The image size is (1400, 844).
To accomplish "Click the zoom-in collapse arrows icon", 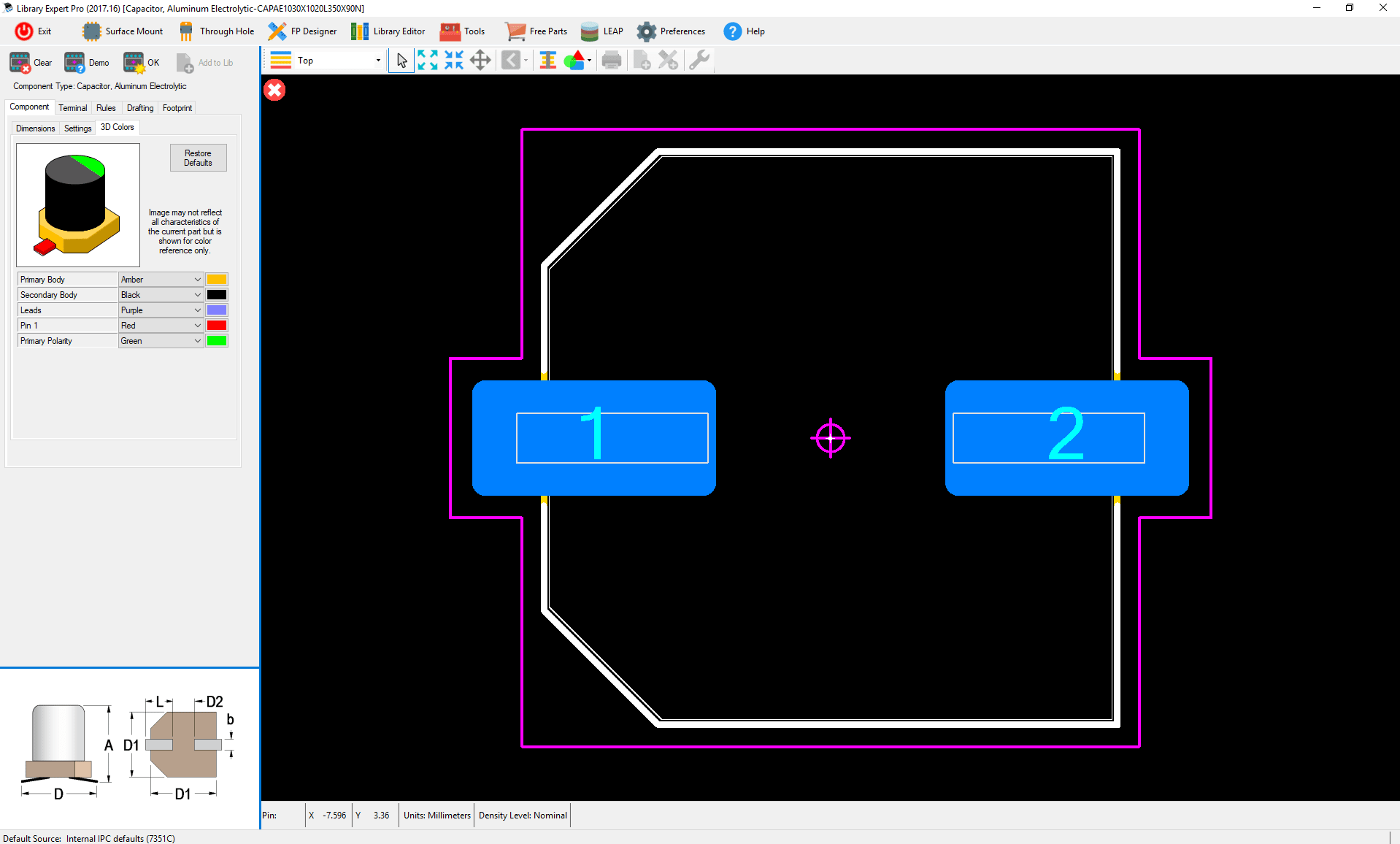I will tap(454, 60).
